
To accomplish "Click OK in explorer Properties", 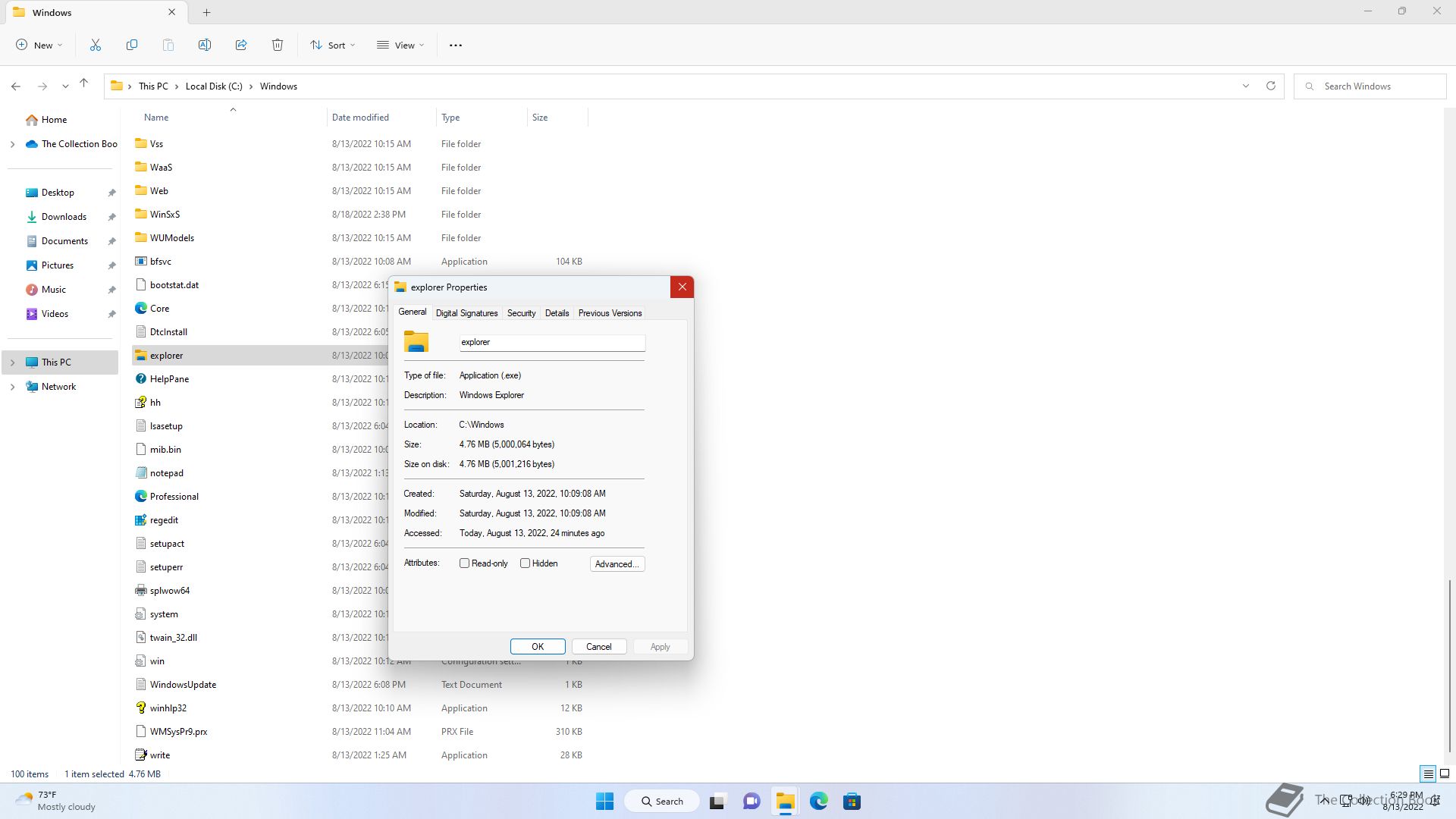I will 538,647.
